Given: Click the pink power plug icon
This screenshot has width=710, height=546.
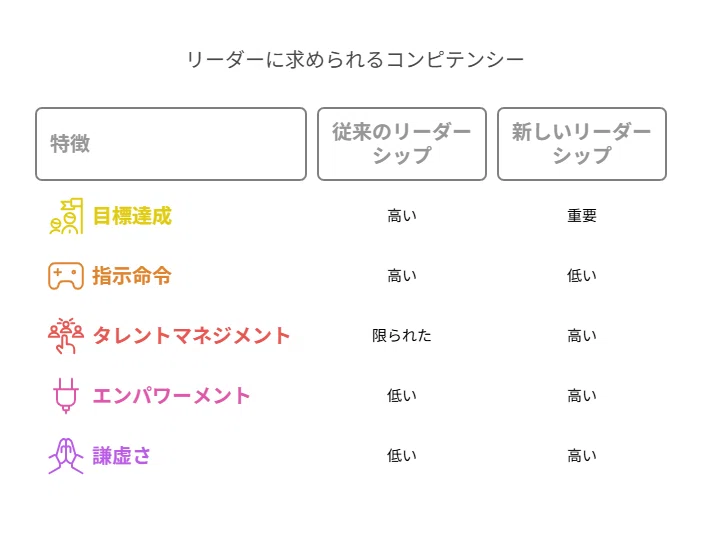Looking at the screenshot, I should click(x=66, y=396).
